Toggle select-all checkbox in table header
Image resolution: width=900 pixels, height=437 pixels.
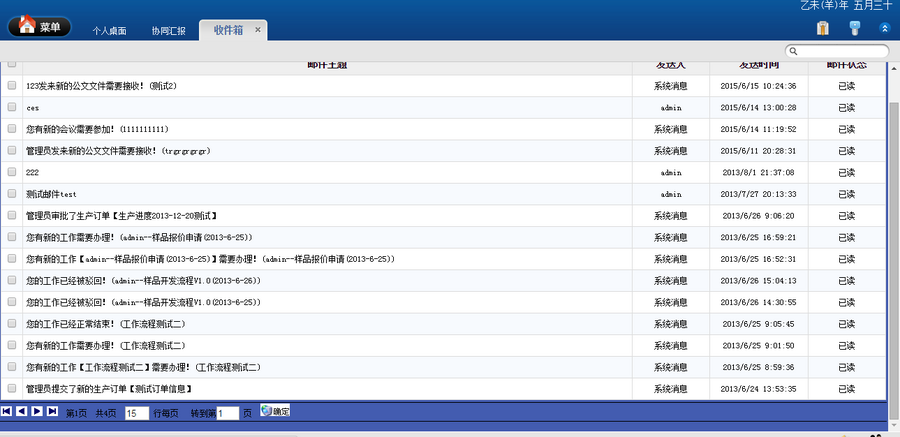(x=12, y=64)
